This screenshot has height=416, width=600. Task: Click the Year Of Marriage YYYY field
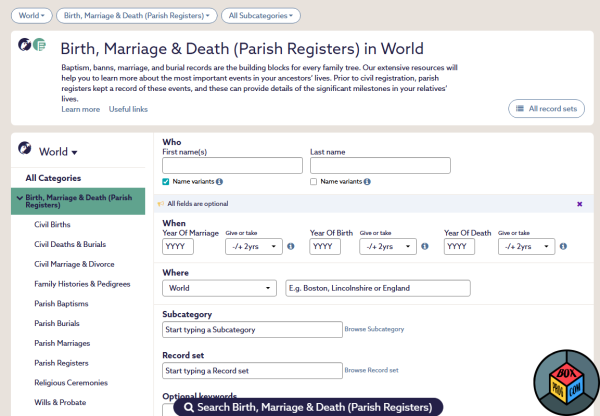178,246
